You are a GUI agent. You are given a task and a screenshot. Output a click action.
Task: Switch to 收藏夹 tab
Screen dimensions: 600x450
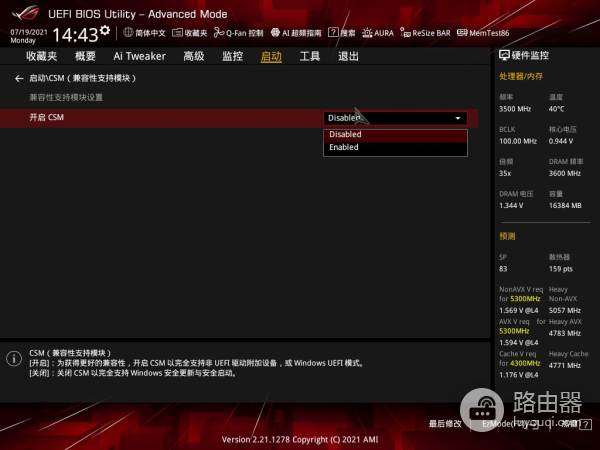42,56
